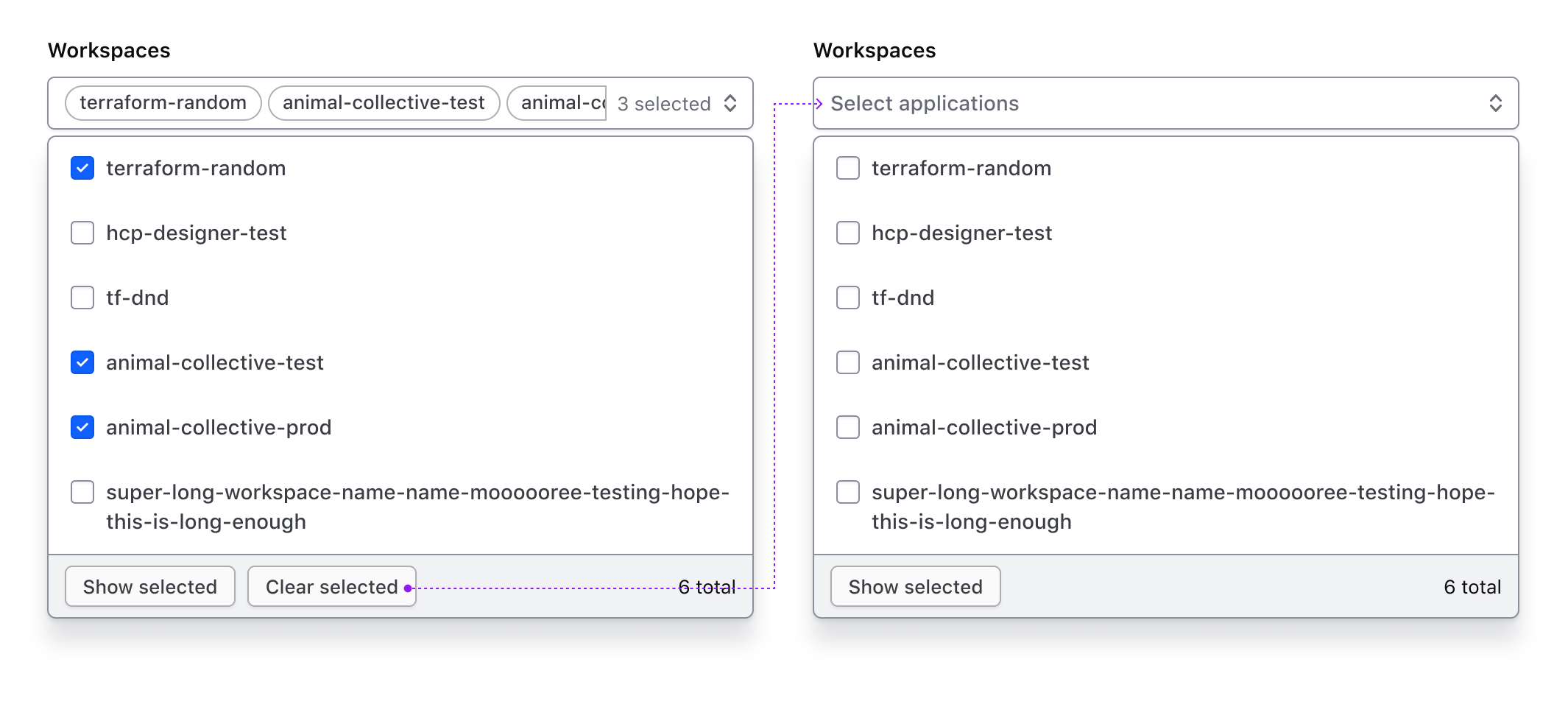Image resolution: width=1568 pixels, height=707 pixels.
Task: Select the terraform-random tag pill
Action: [x=163, y=102]
